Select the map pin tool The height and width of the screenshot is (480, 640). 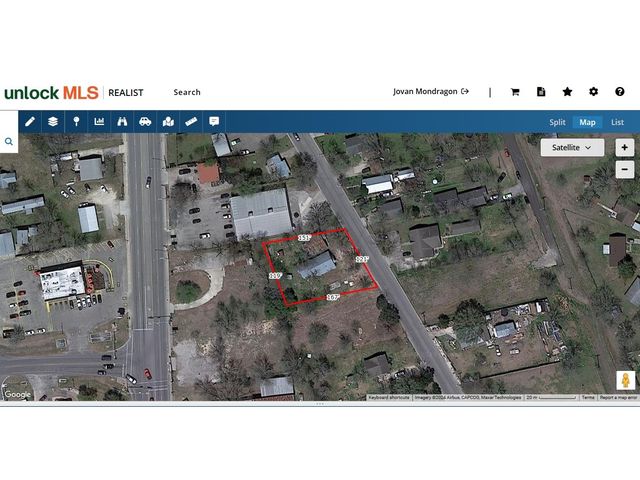pyautogui.click(x=76, y=122)
